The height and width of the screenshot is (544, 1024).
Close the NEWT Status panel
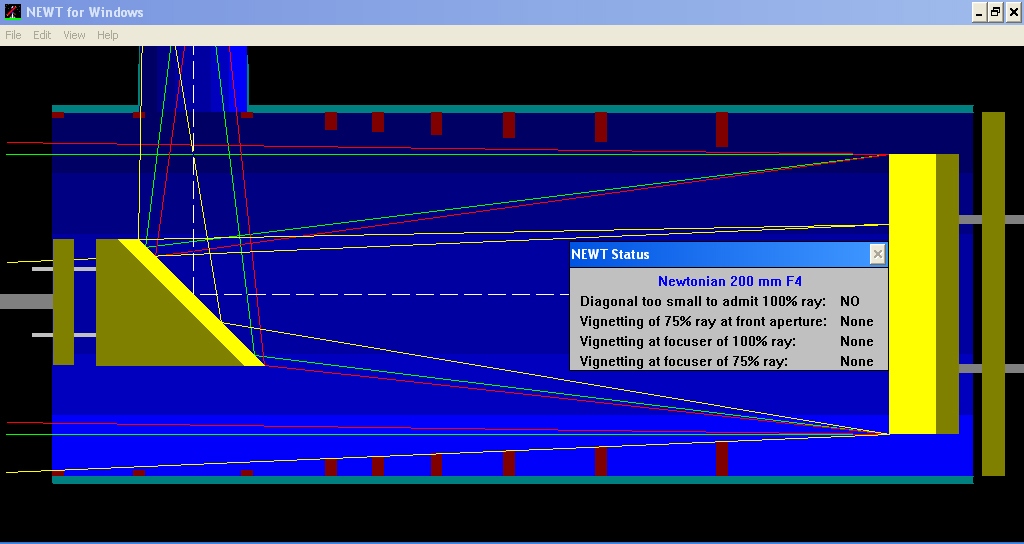(877, 254)
